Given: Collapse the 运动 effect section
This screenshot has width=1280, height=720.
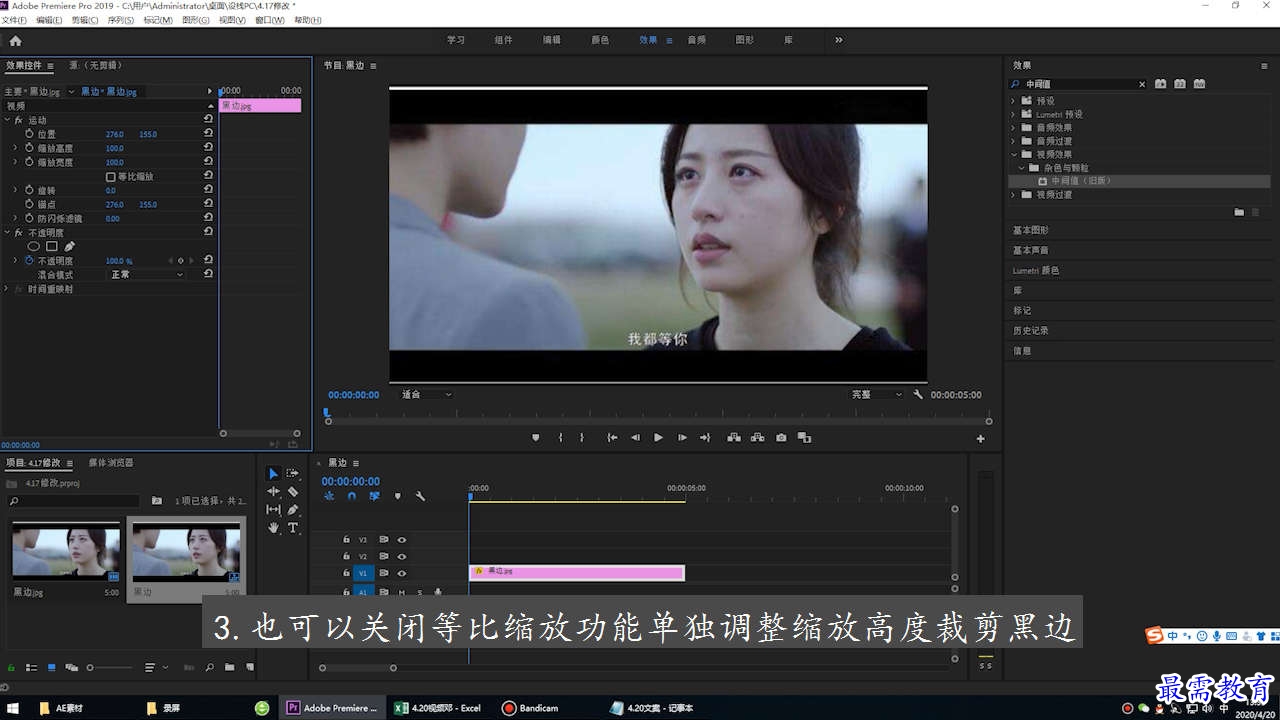Looking at the screenshot, I should pos(6,120).
